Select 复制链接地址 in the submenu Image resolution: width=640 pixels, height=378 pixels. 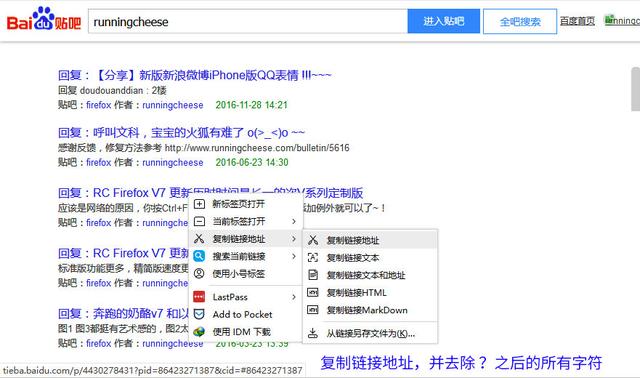[370, 240]
